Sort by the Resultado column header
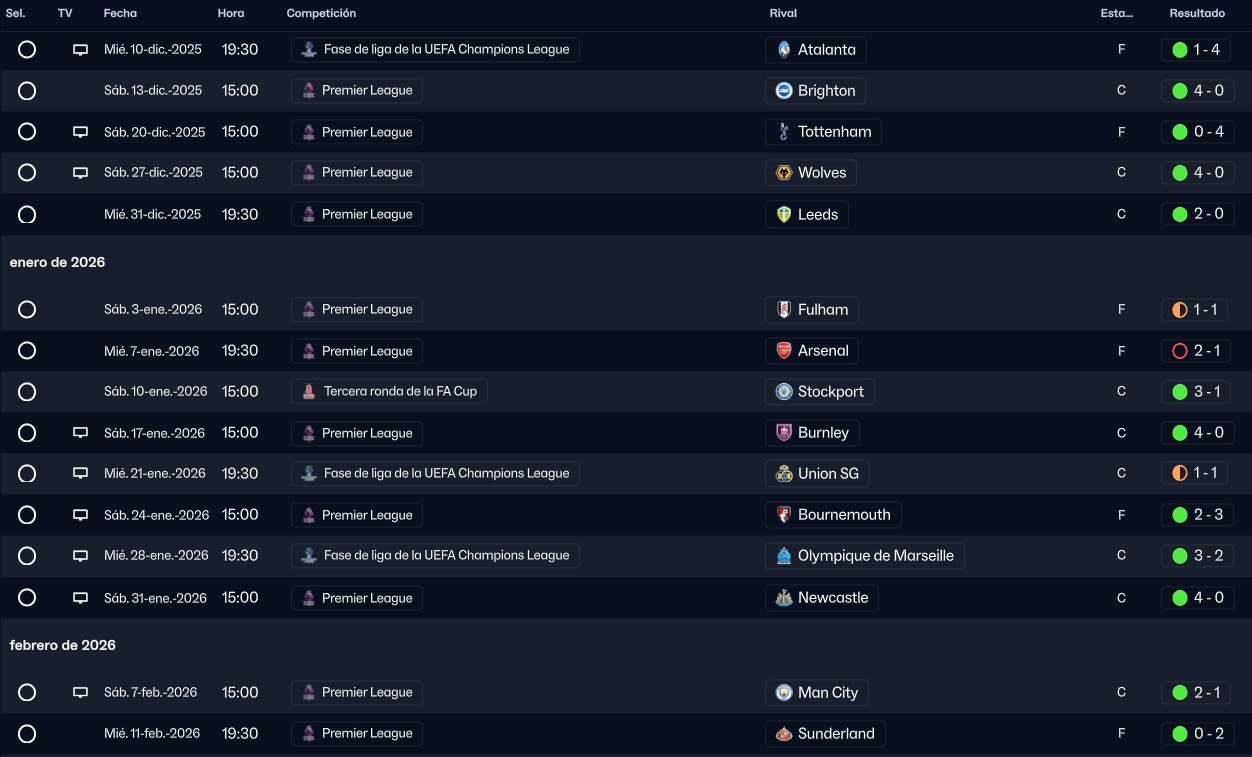 coord(1197,14)
